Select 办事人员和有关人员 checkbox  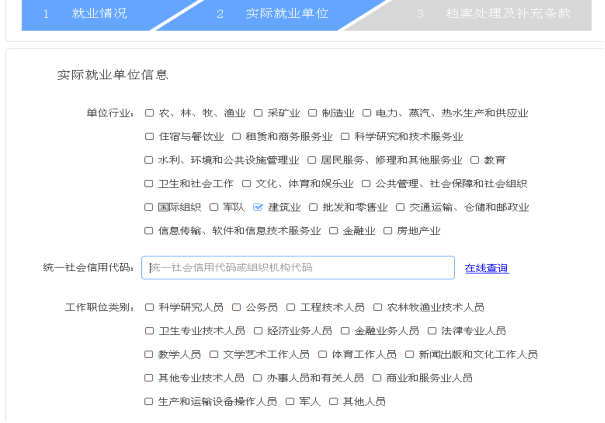[x=257, y=378]
